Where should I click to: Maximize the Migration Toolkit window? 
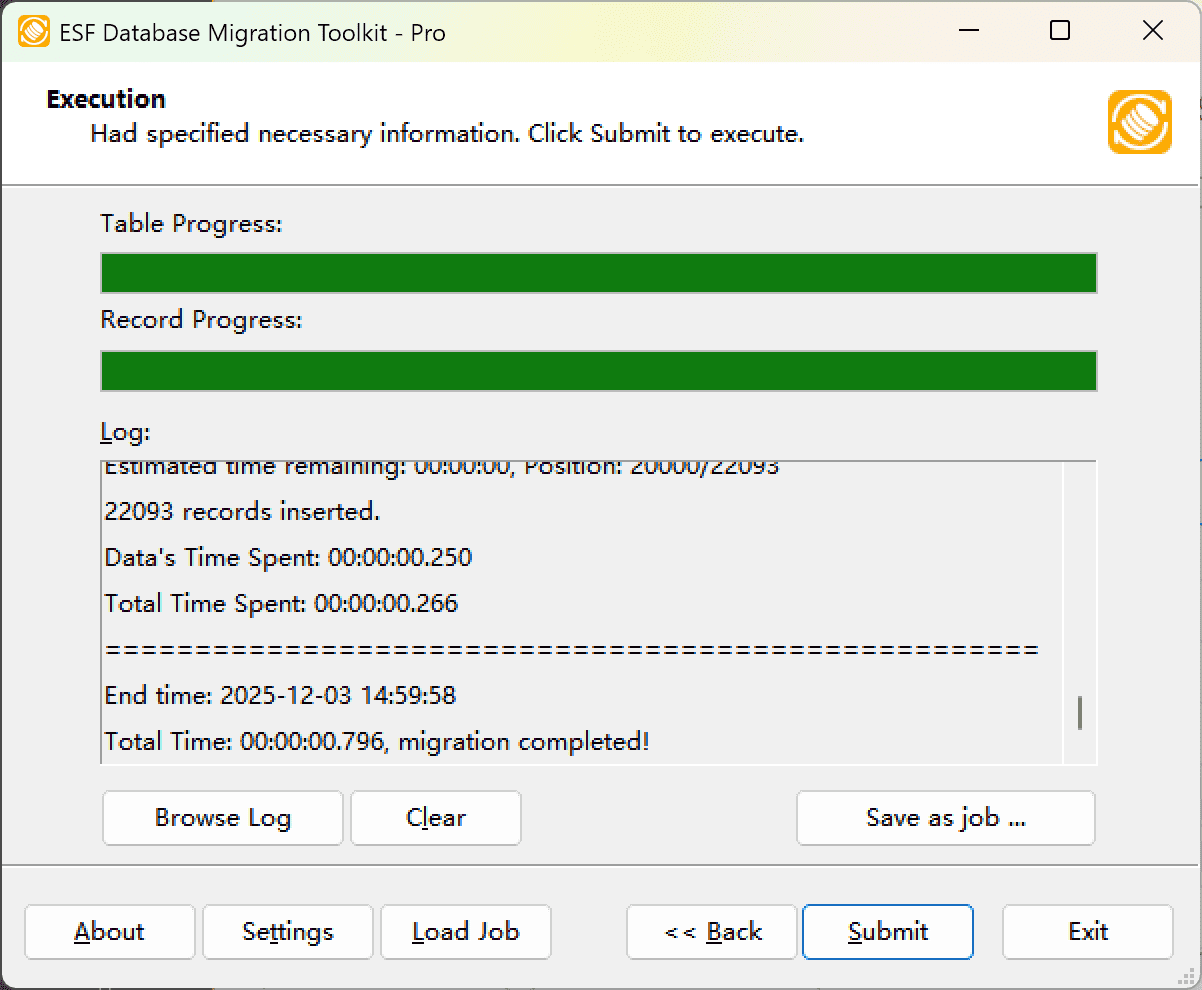click(x=1060, y=31)
